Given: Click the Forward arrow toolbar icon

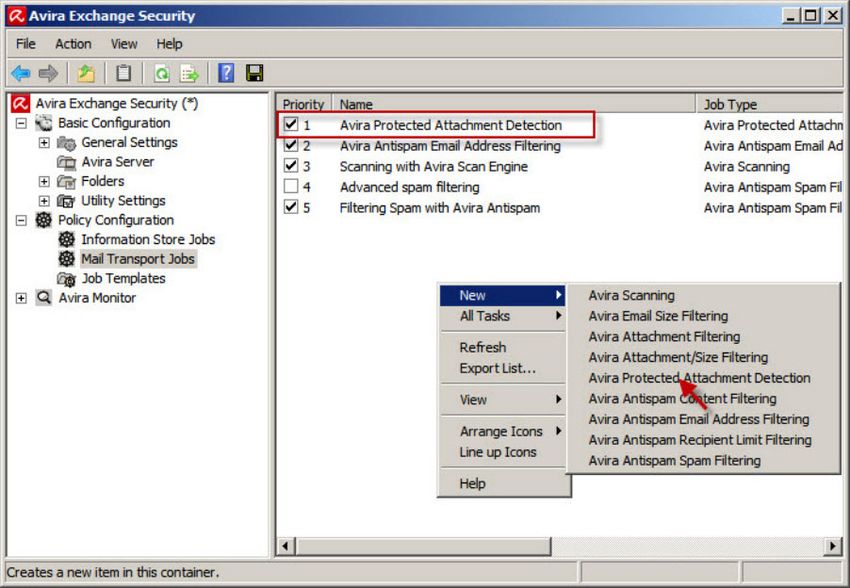Looking at the screenshot, I should tap(48, 73).
